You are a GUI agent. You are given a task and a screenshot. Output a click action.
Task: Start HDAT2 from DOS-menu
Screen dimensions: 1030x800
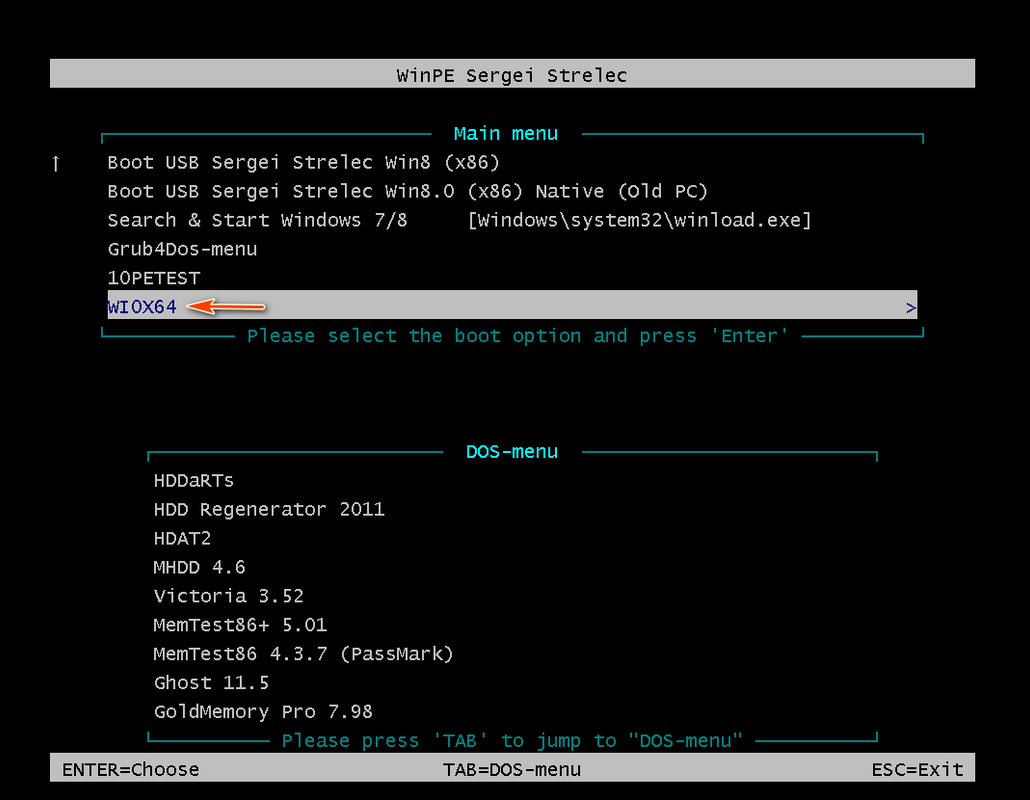click(182, 538)
